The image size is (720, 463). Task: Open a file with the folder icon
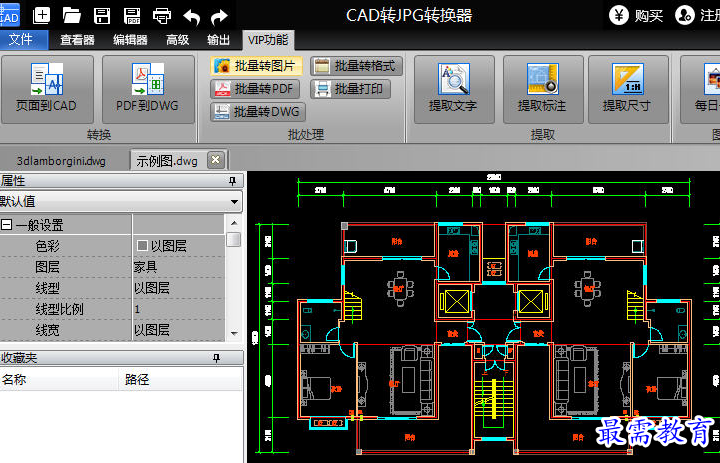[x=72, y=15]
